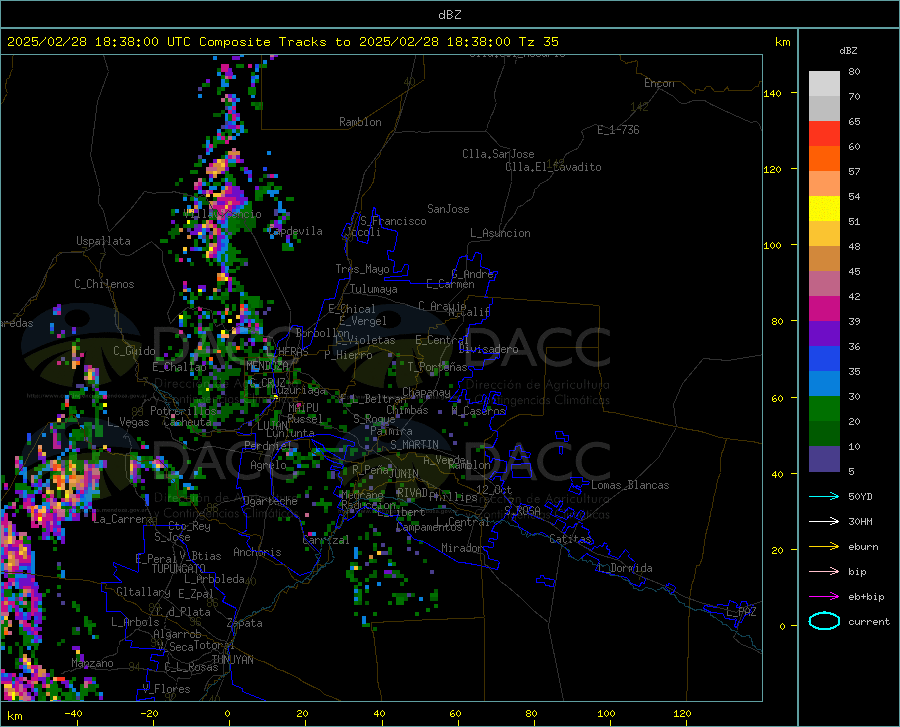The width and height of the screenshot is (900, 727).
Task: Click the S_MARTIN map label
Action: point(414,445)
